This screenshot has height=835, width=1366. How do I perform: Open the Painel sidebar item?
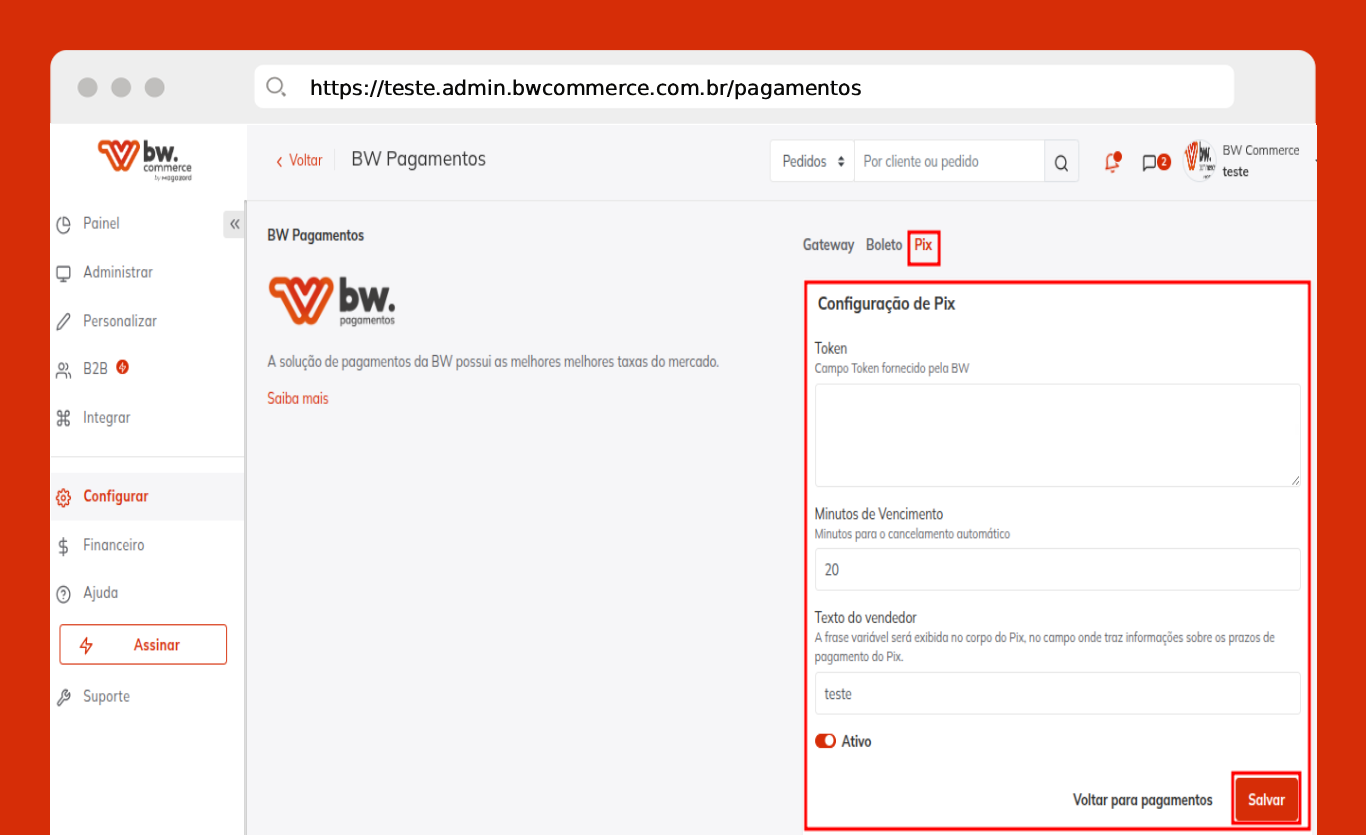101,224
